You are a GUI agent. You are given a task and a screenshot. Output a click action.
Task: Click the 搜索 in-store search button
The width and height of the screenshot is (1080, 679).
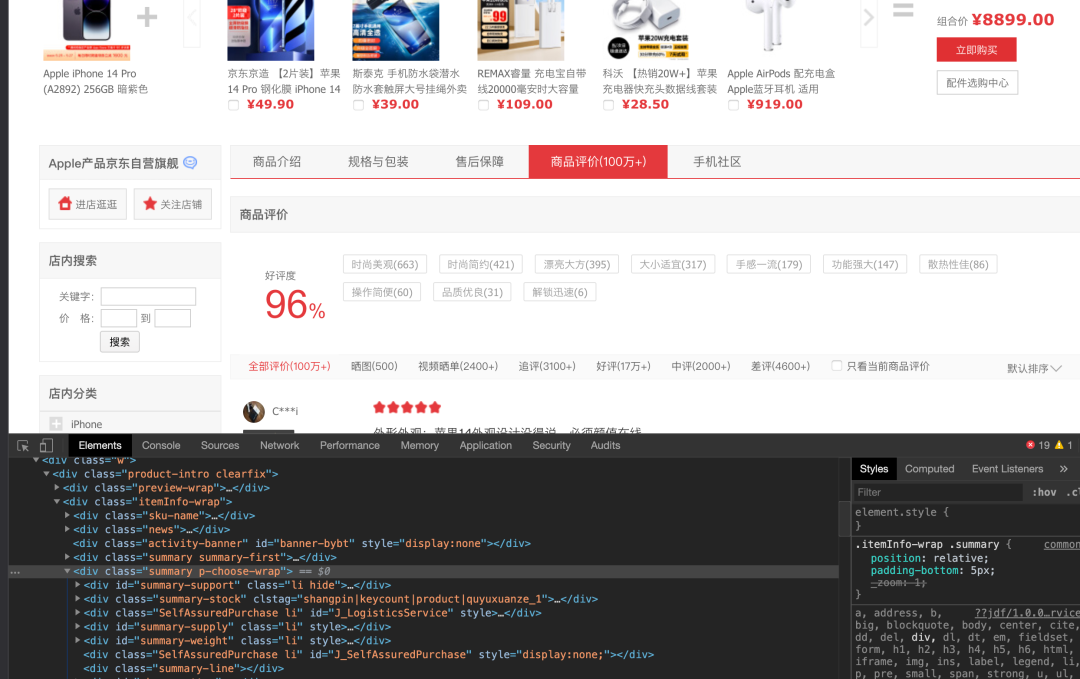[x=120, y=342]
